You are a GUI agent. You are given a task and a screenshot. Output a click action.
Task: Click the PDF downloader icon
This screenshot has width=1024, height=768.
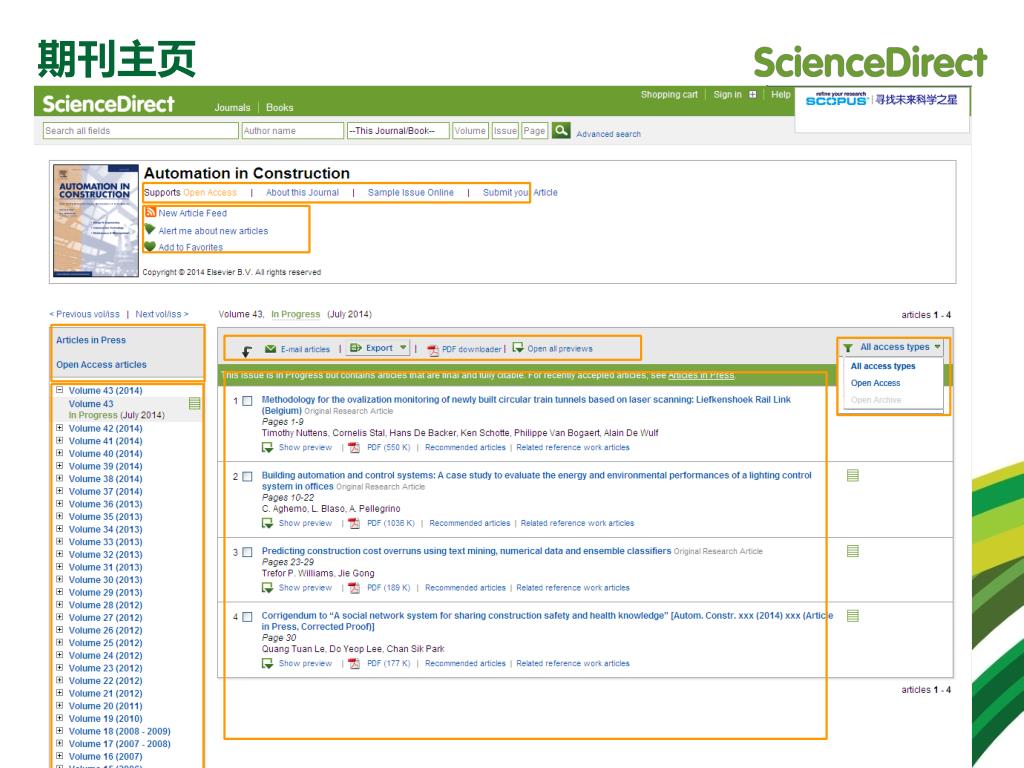tap(432, 349)
